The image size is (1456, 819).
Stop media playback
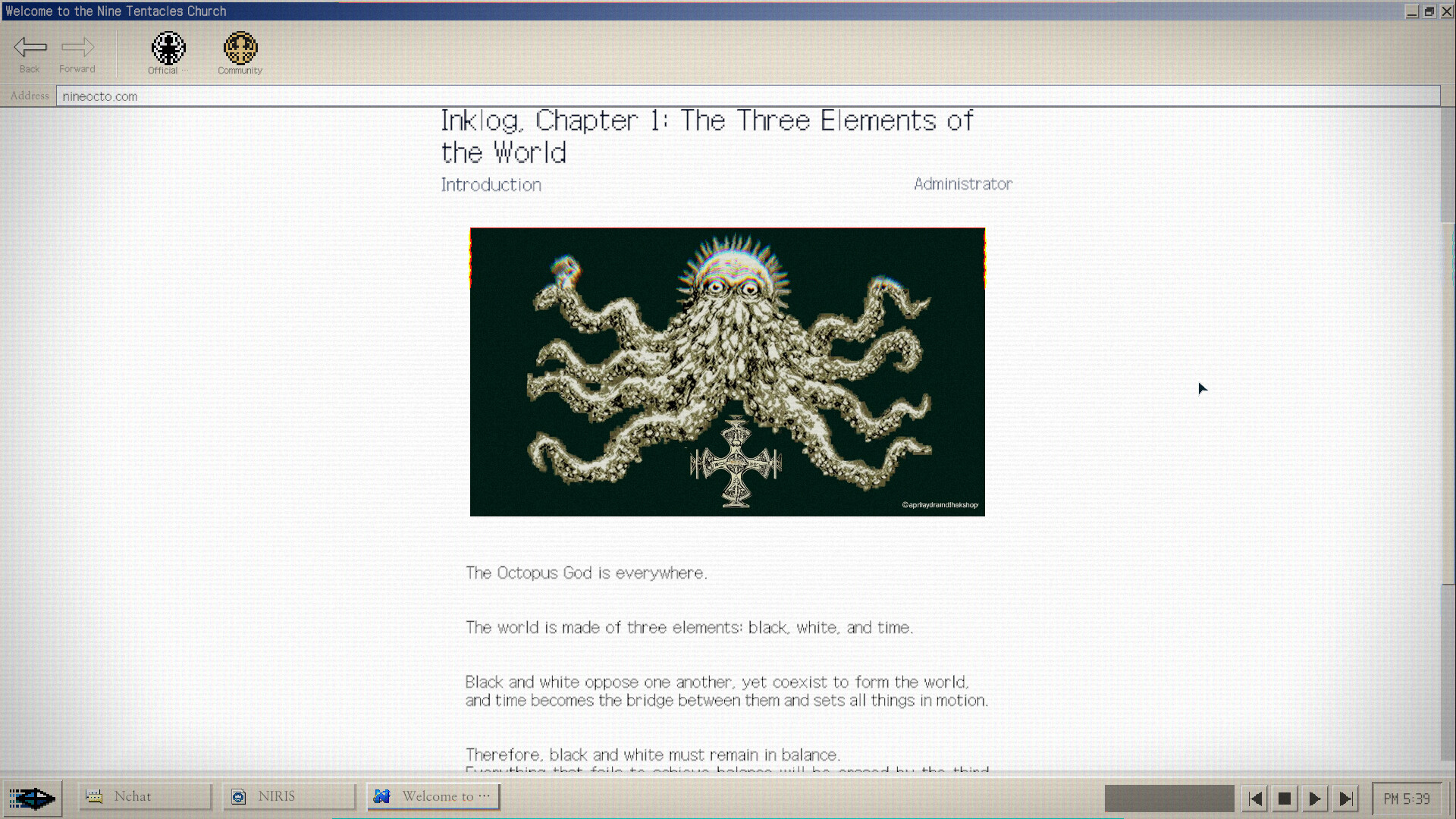click(1285, 799)
